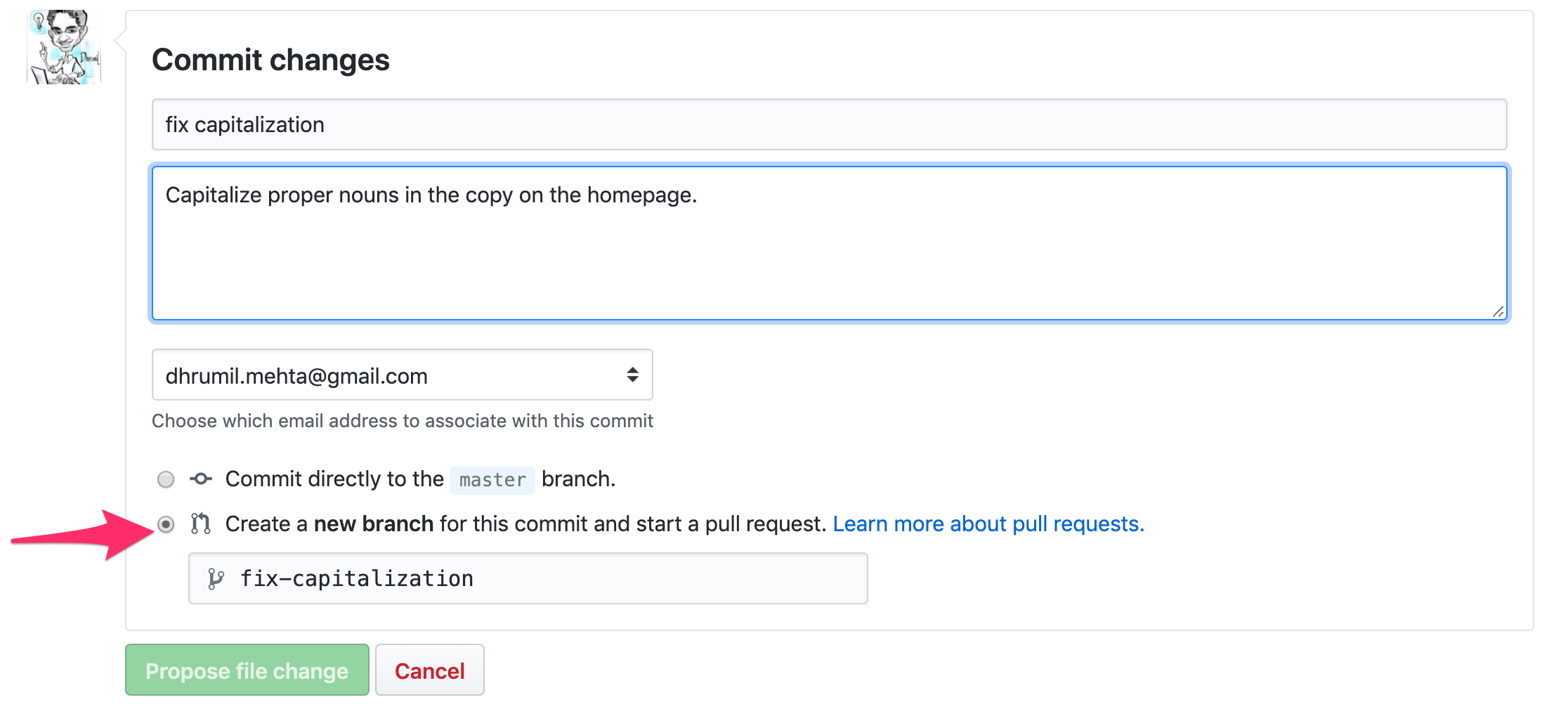Image resolution: width=1568 pixels, height=728 pixels.
Task: Click the pull request icon
Action: pyautogui.click(x=201, y=524)
